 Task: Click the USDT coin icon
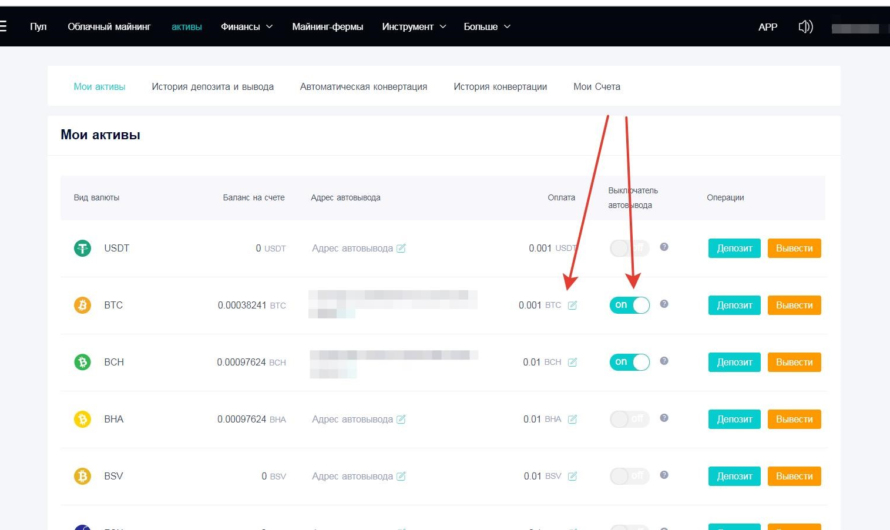(x=82, y=248)
